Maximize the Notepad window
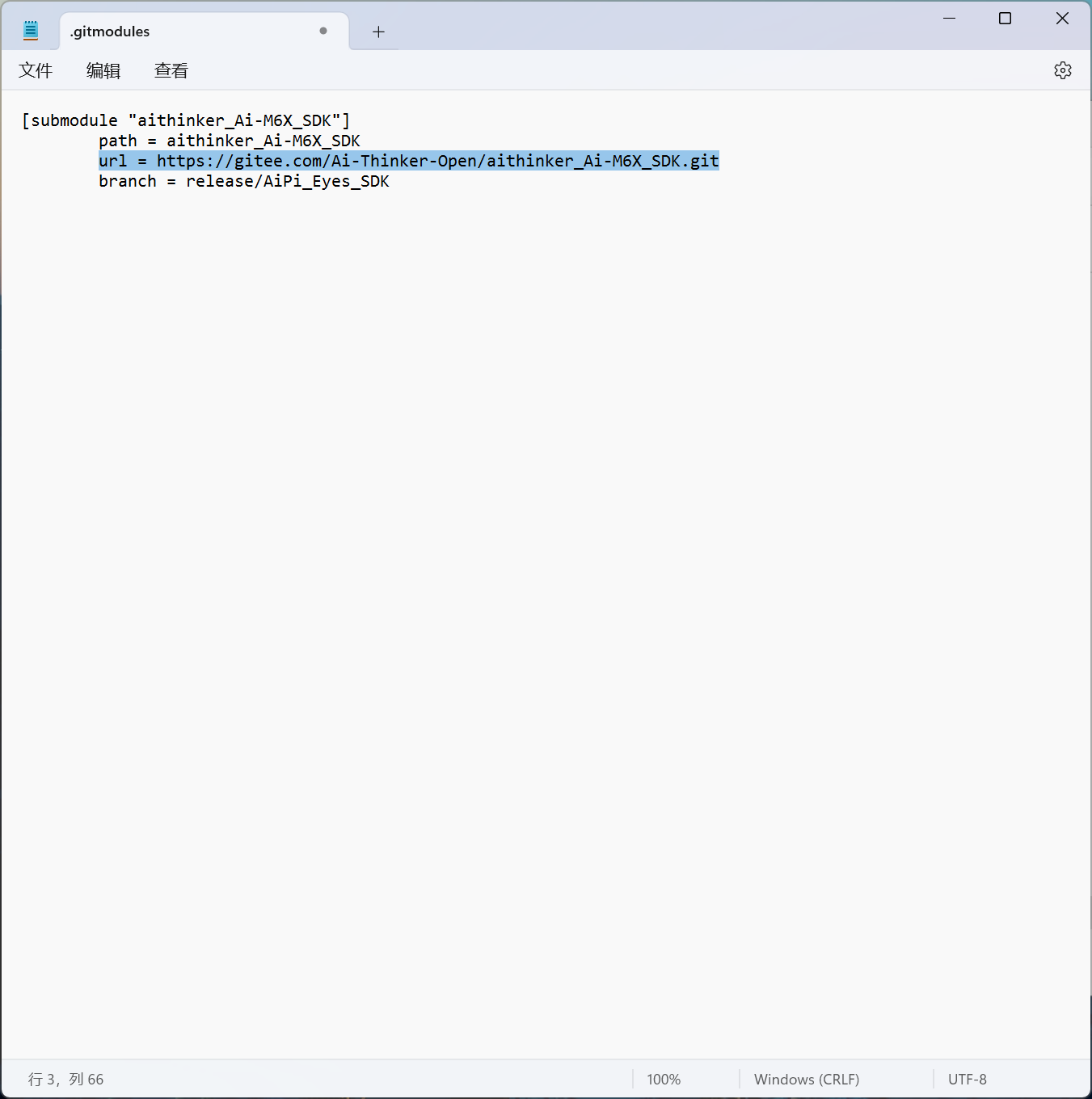 click(x=1005, y=18)
